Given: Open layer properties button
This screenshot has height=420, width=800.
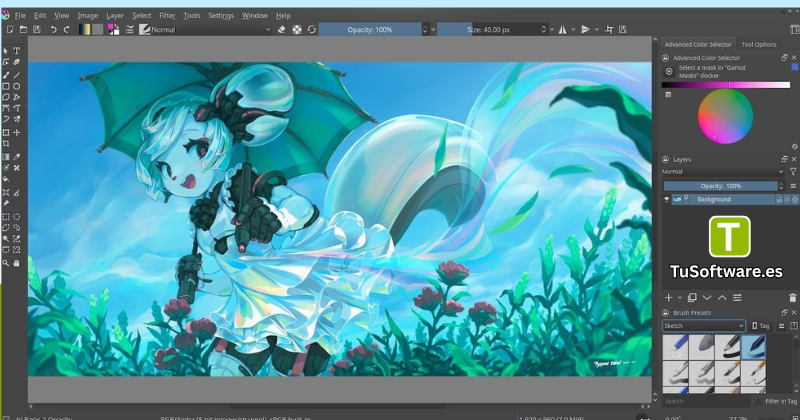Looking at the screenshot, I should [737, 298].
